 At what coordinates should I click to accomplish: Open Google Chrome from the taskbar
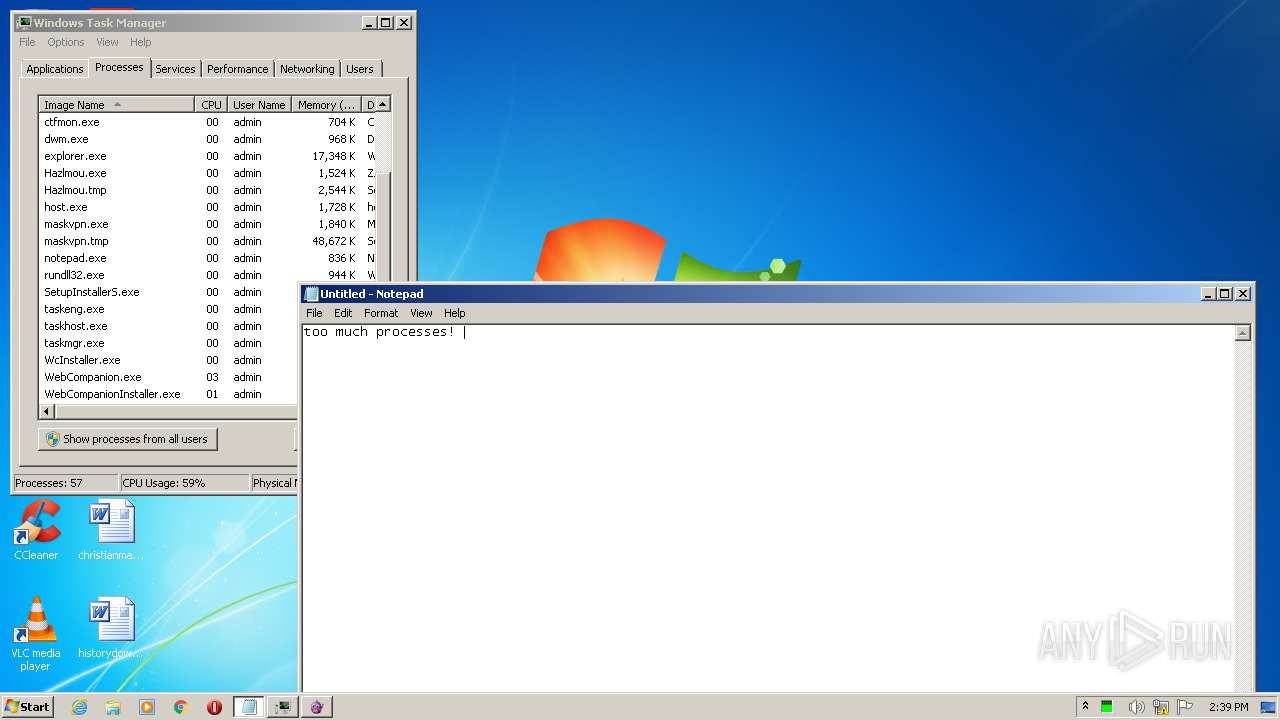(x=181, y=707)
